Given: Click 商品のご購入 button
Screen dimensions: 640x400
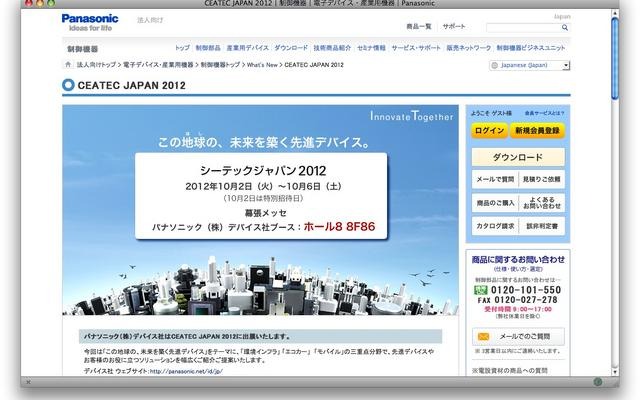Looking at the screenshot, I should pyautogui.click(x=495, y=203).
